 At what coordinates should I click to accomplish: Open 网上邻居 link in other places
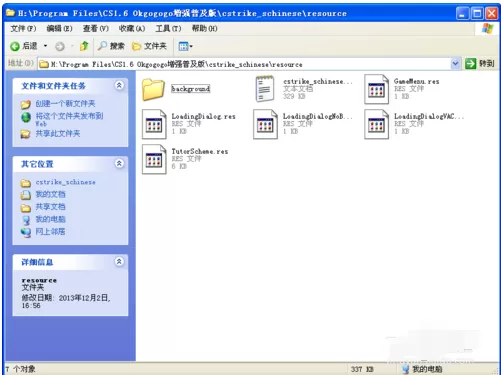tap(51, 231)
